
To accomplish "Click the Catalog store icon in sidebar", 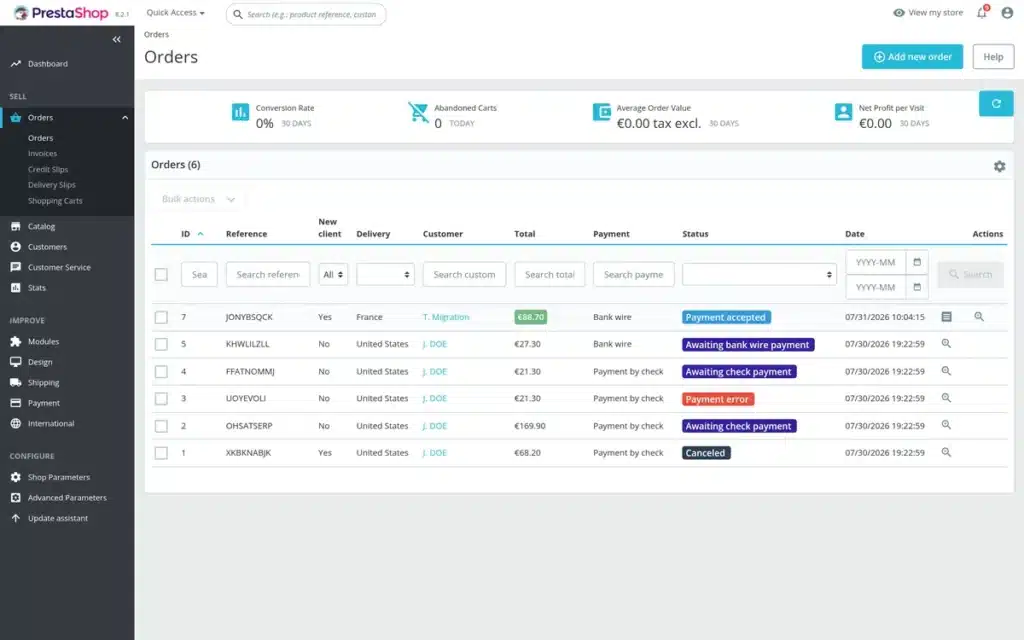I will click(x=16, y=226).
